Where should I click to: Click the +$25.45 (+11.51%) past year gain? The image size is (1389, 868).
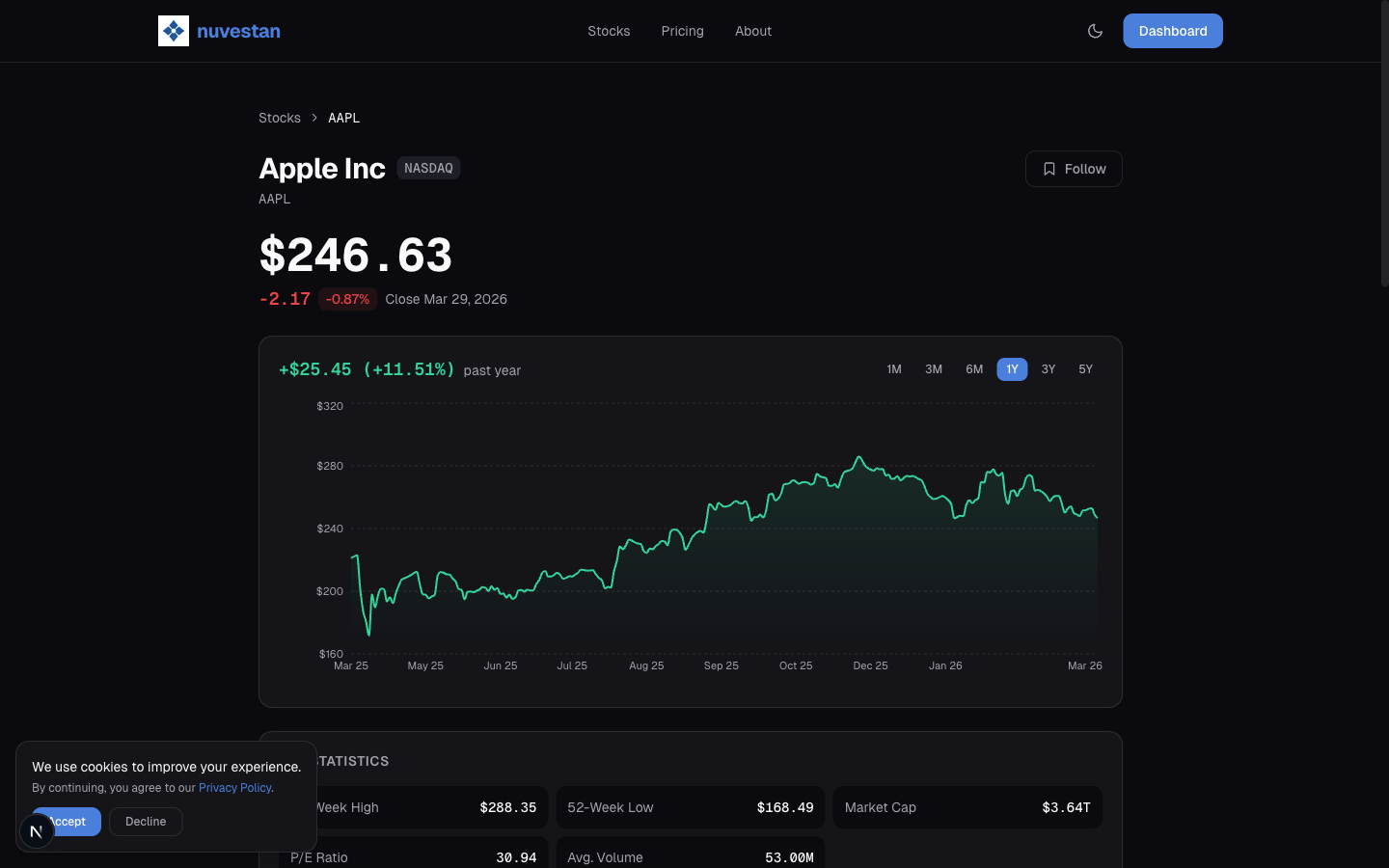[367, 369]
